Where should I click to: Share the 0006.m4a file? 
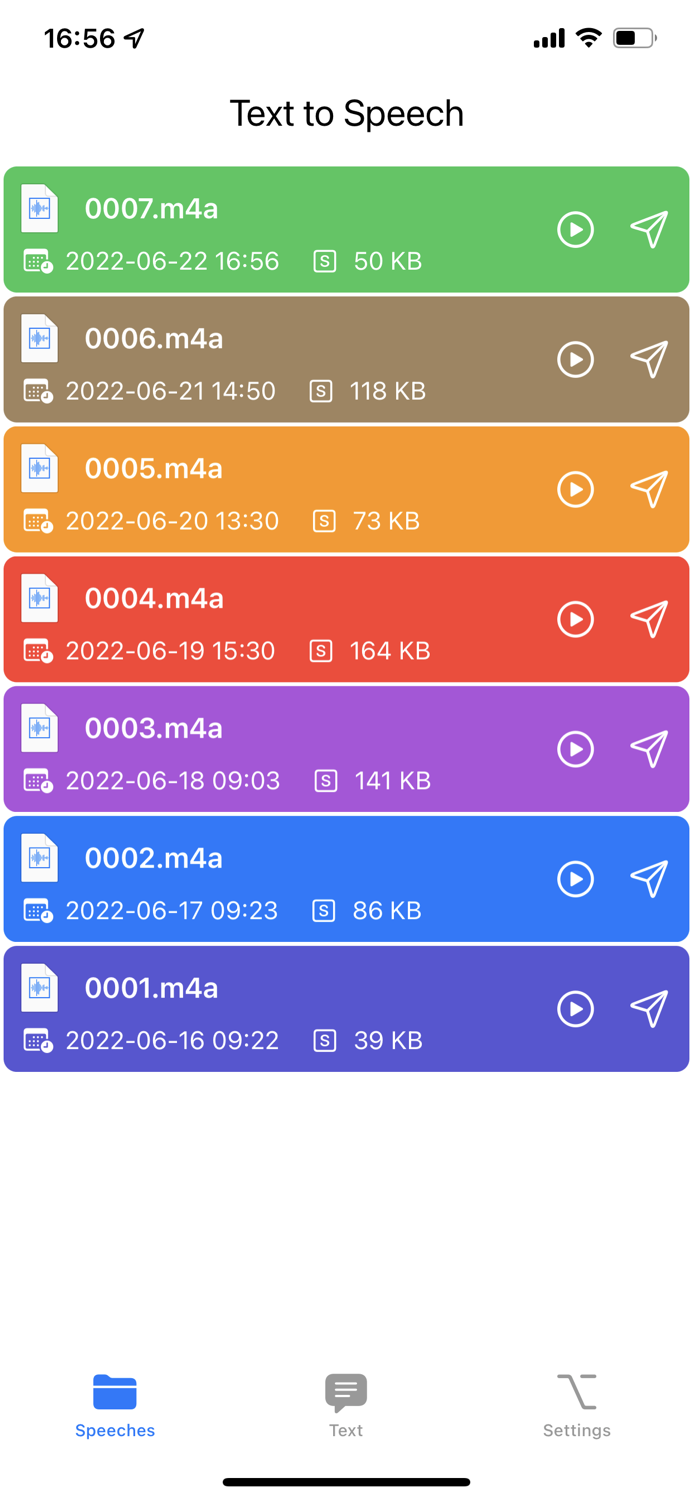click(648, 359)
